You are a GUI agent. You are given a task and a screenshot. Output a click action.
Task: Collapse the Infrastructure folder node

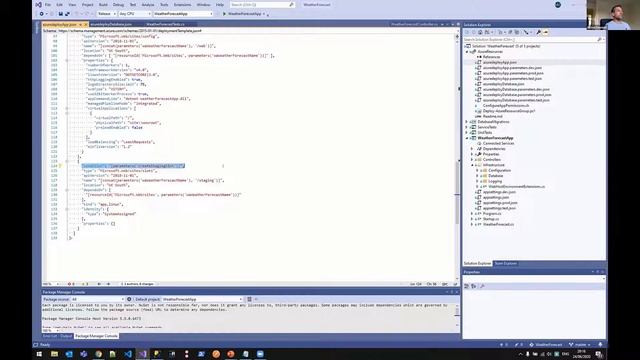(x=472, y=165)
